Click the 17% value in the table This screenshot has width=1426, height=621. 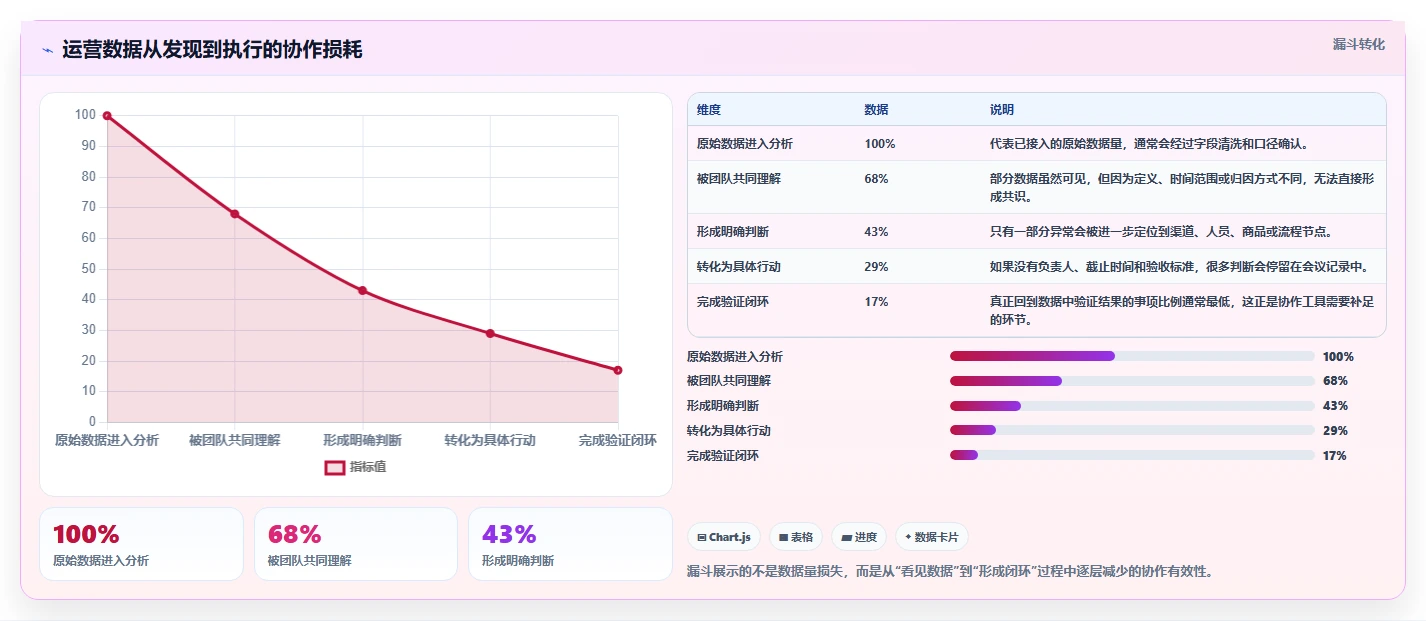876,302
